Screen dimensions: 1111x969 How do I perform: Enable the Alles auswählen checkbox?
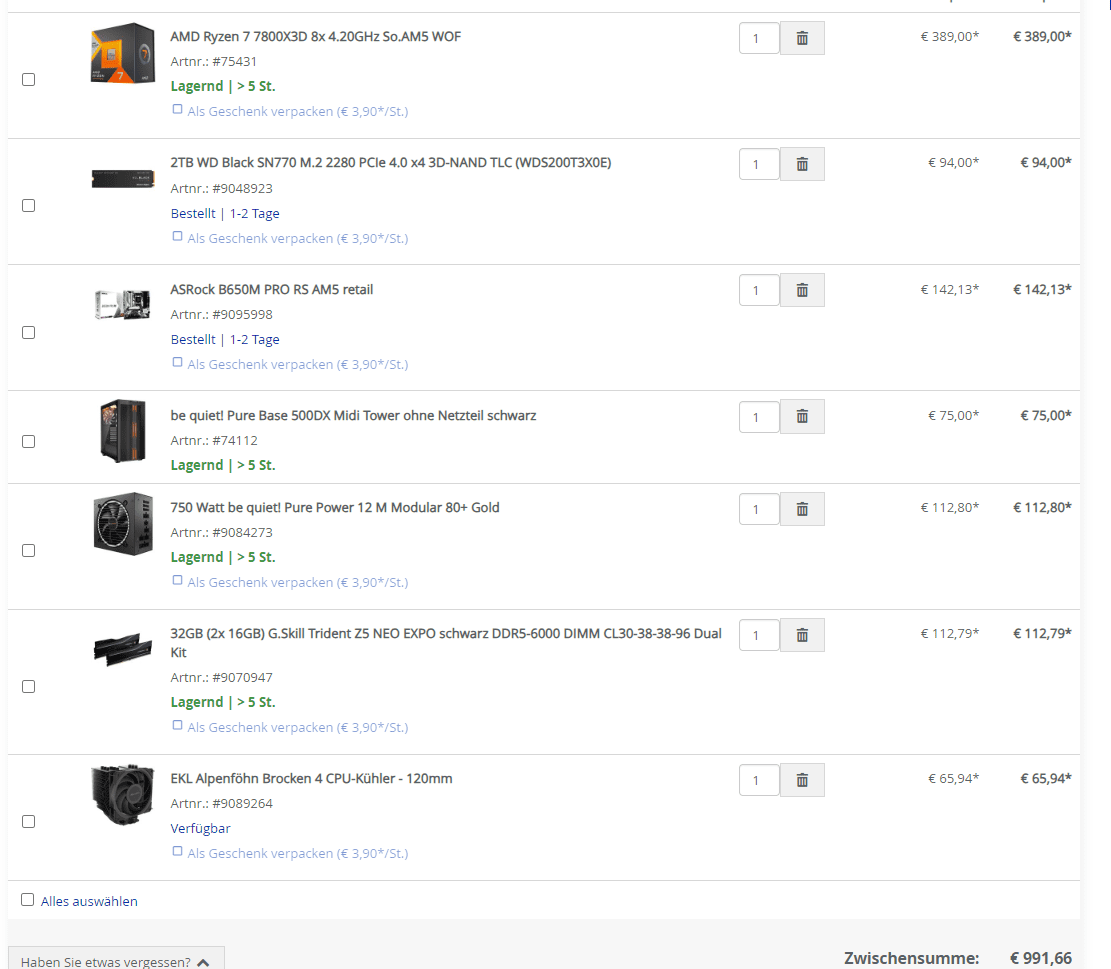[x=28, y=900]
